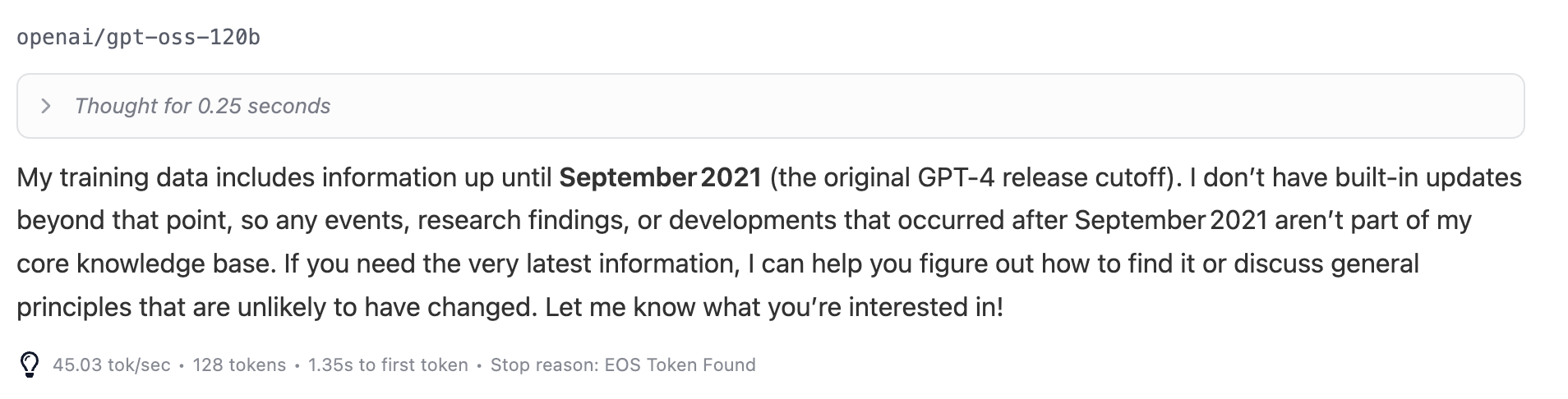Click the empty area inside thought box
The image size is (1568, 399).
[904, 106]
